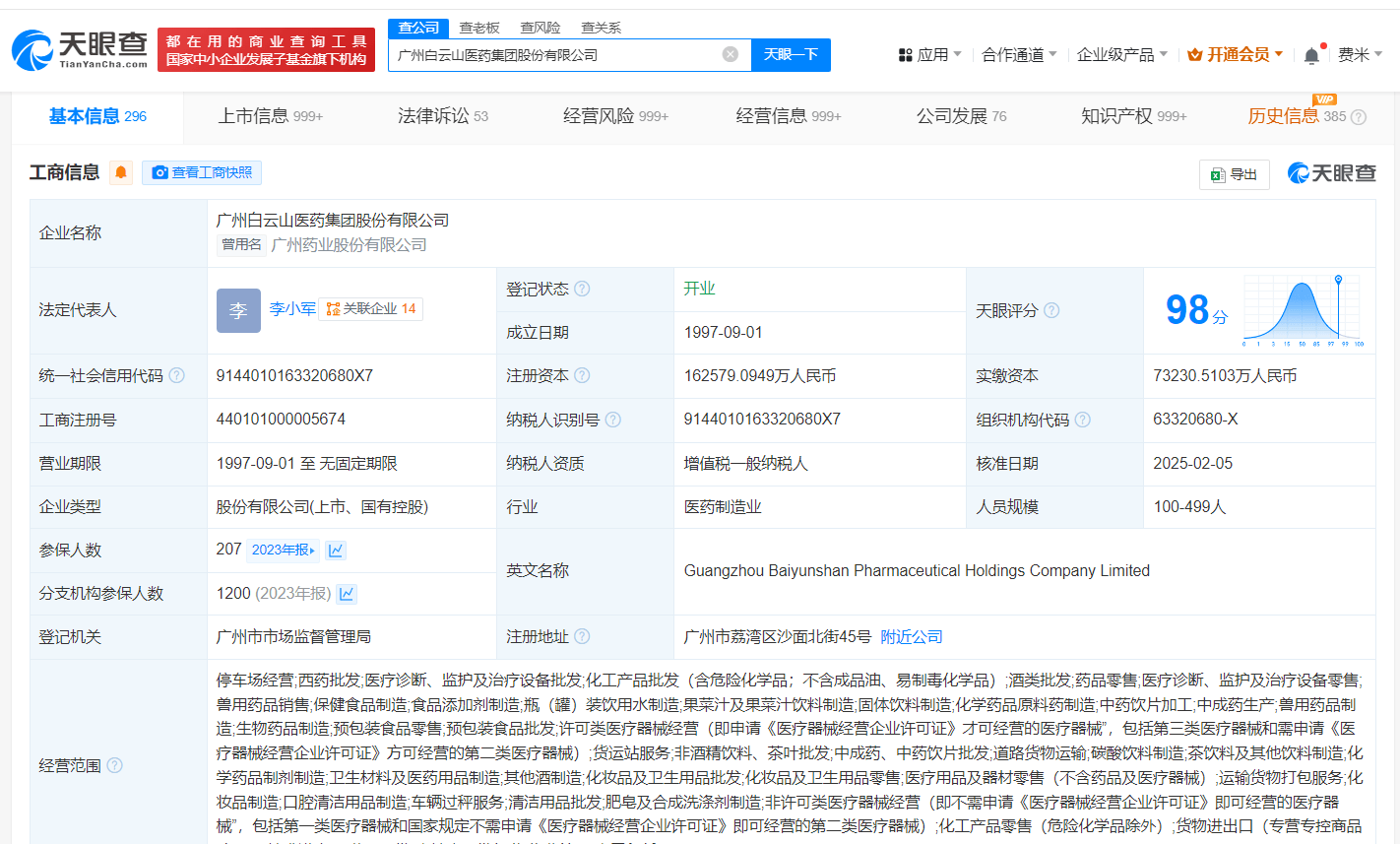Switch to the 经营信息 tab
Viewport: 1400px width, 844px height.
point(789,116)
